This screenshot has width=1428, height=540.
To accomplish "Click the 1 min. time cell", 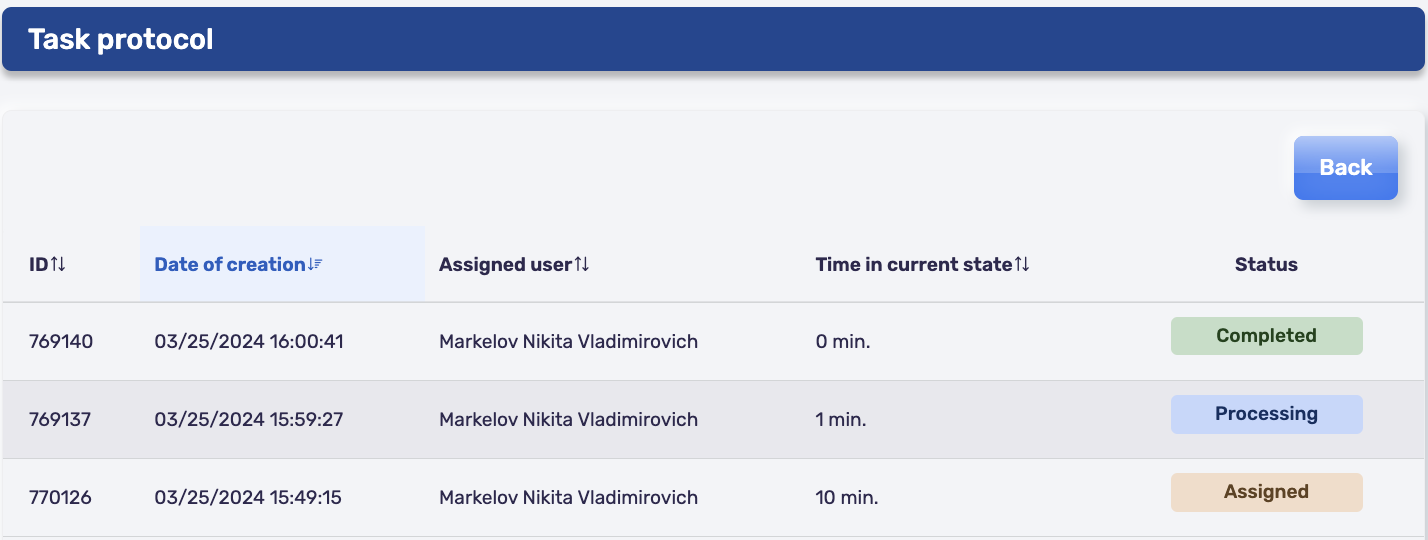I will (841, 420).
